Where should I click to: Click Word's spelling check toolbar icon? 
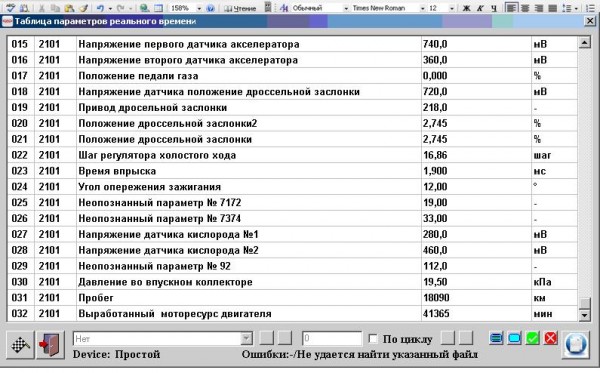(x=11, y=8)
